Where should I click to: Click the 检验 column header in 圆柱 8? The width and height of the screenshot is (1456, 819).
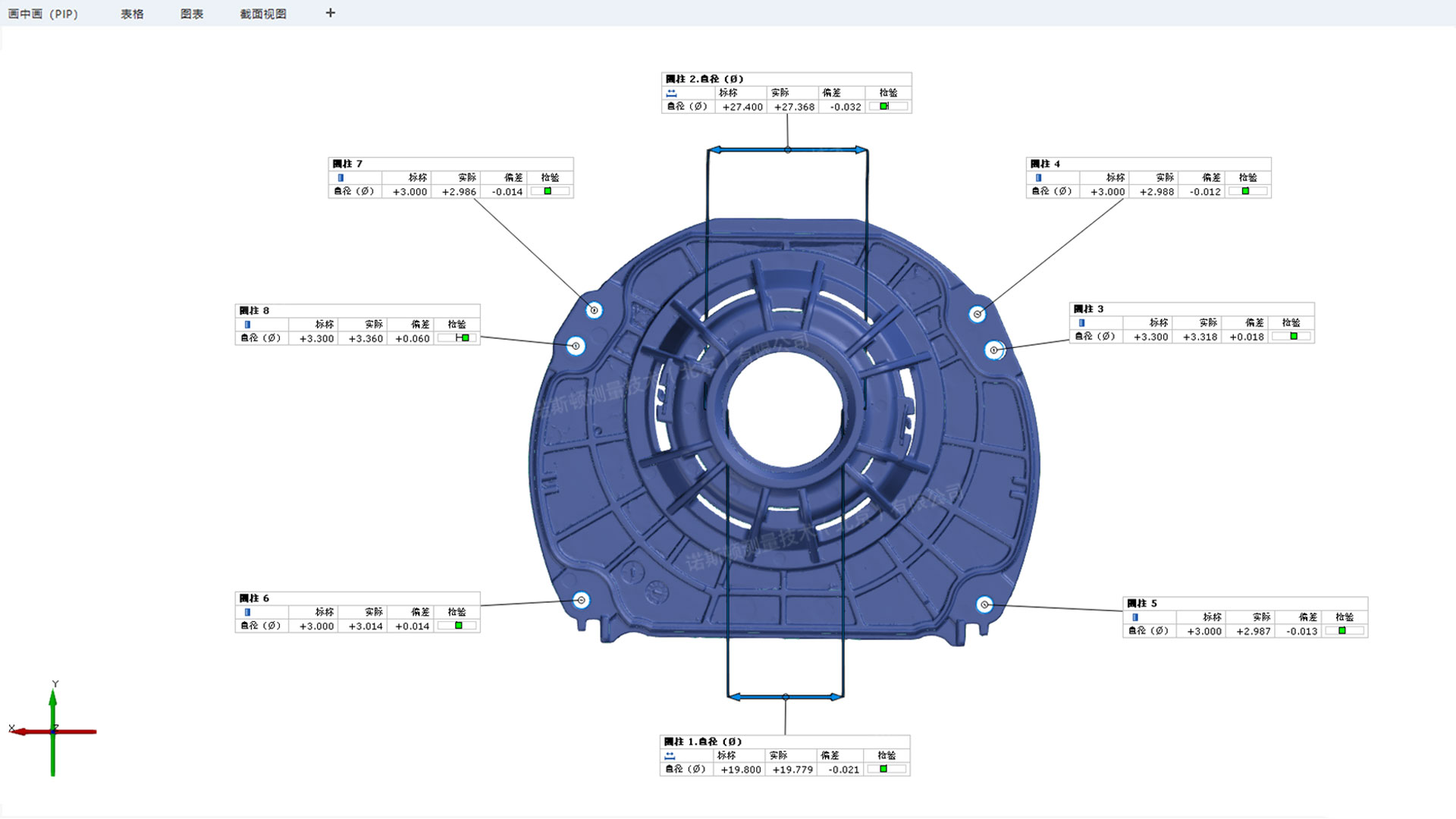[457, 325]
